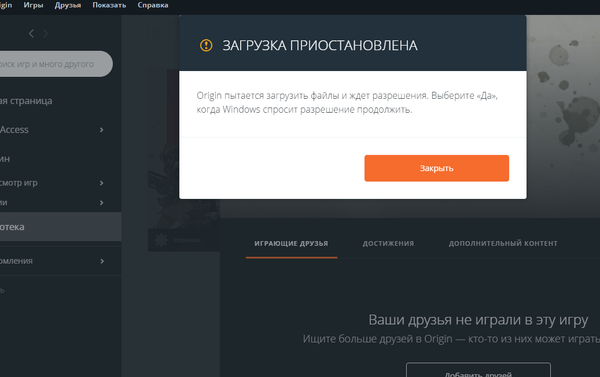Close the paused download dialog with Закрыть
The image size is (600, 377).
tap(437, 168)
